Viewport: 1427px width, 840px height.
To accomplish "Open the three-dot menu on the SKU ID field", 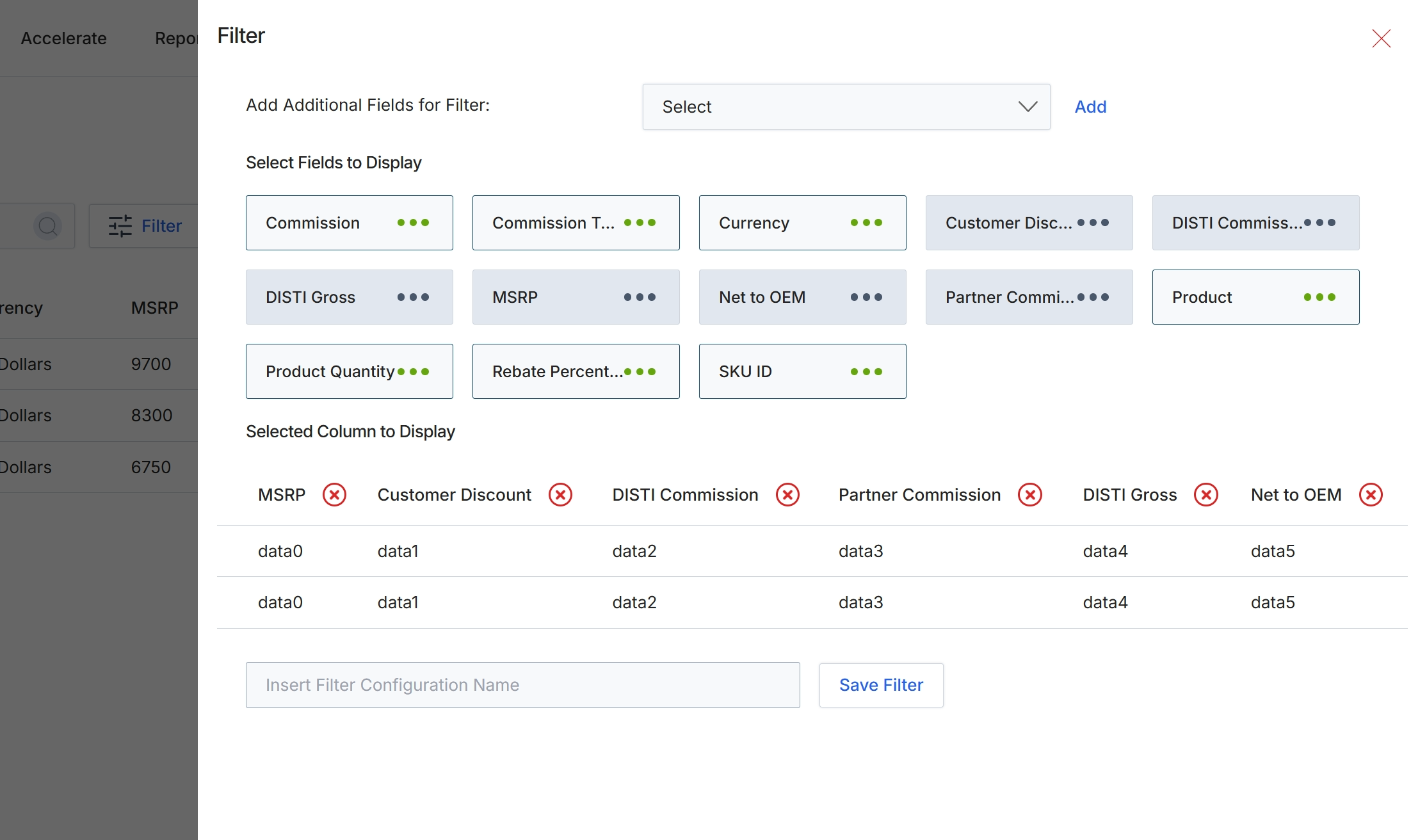I will (x=866, y=371).
